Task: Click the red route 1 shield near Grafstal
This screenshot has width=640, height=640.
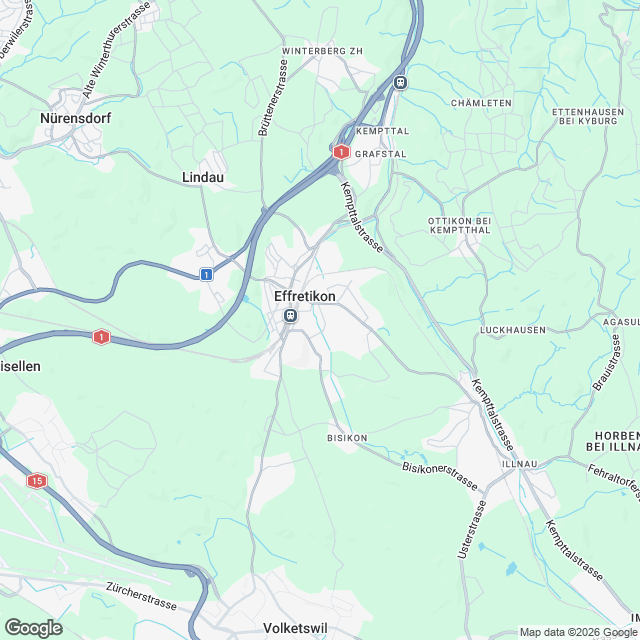Action: tap(341, 152)
